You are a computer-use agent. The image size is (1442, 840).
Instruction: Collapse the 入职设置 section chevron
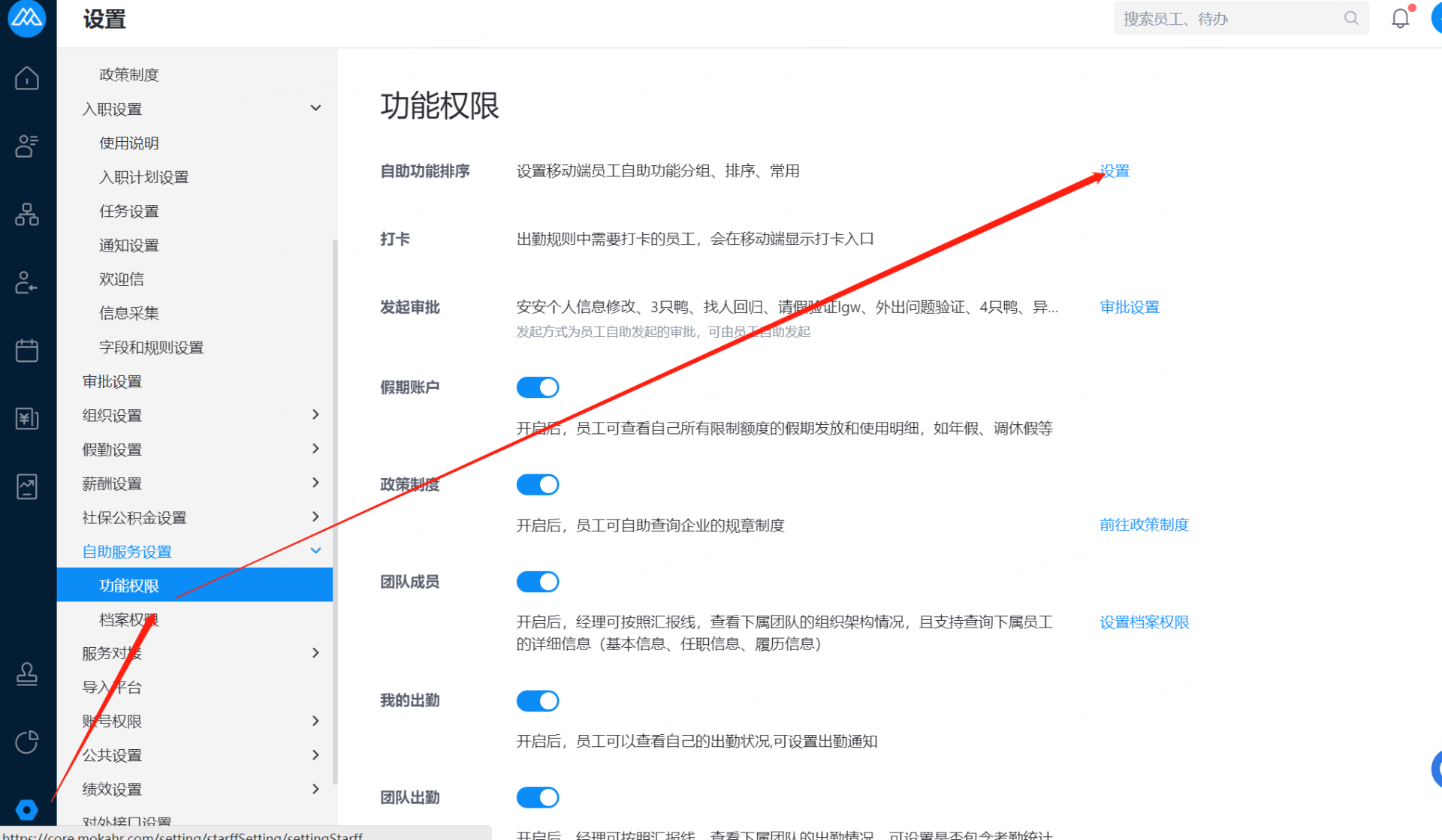pyautogui.click(x=315, y=108)
